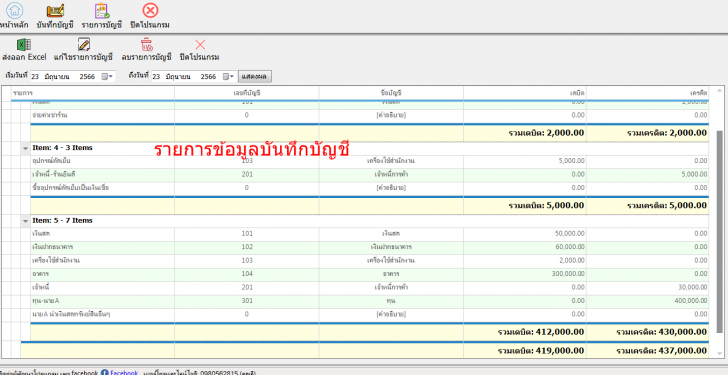Collapse the Item: 5 - 7 Items group
Viewport: 728px width, 375px height.
[x=26, y=221]
